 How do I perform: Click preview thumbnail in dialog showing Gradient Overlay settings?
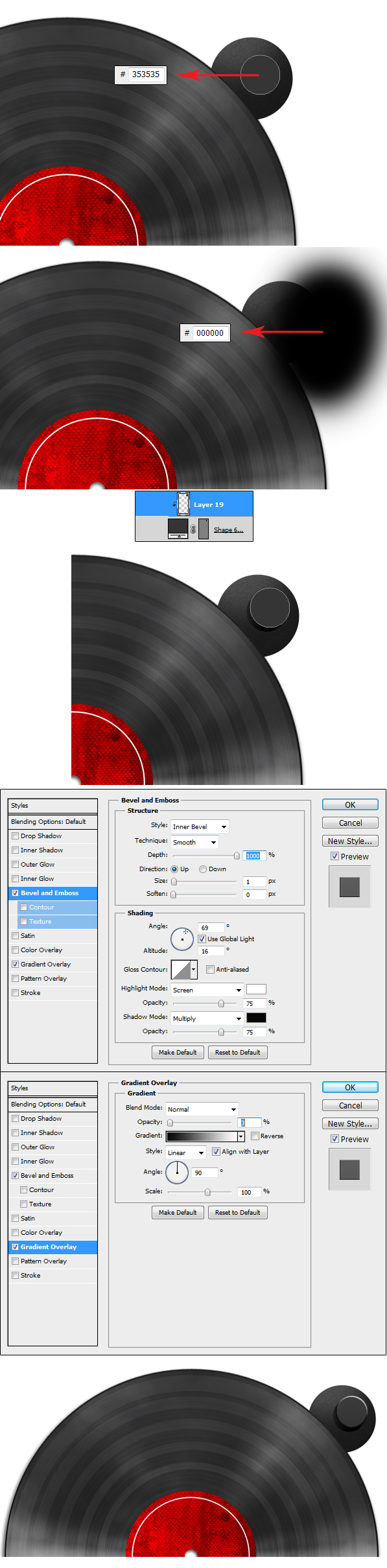349,1169
